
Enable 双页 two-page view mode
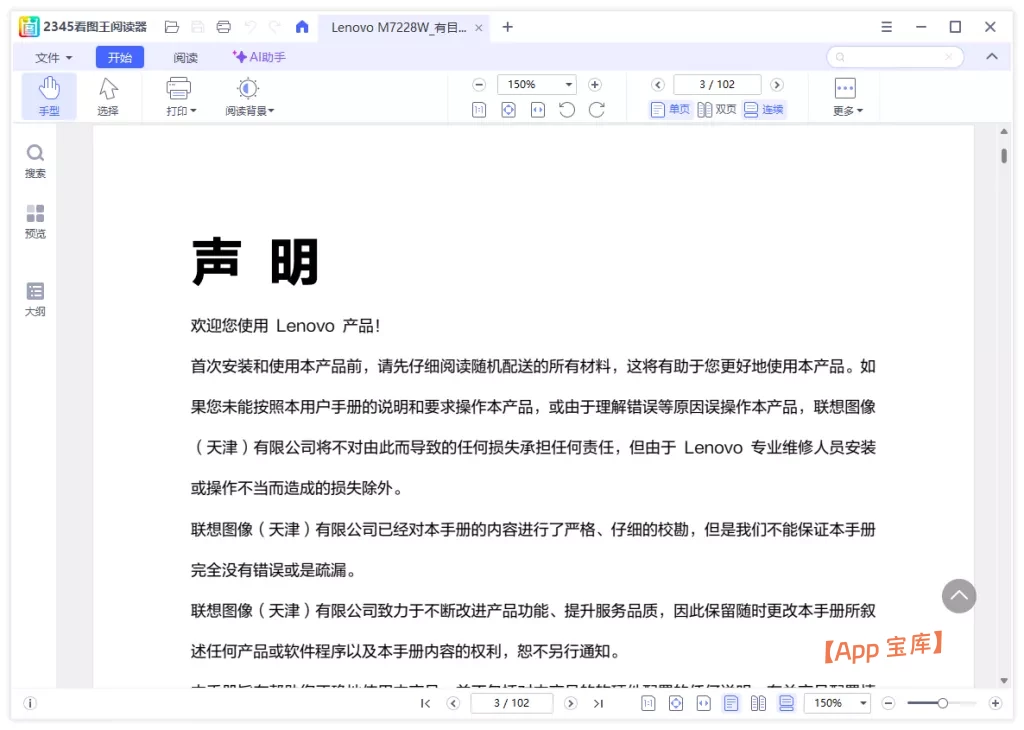(x=716, y=110)
